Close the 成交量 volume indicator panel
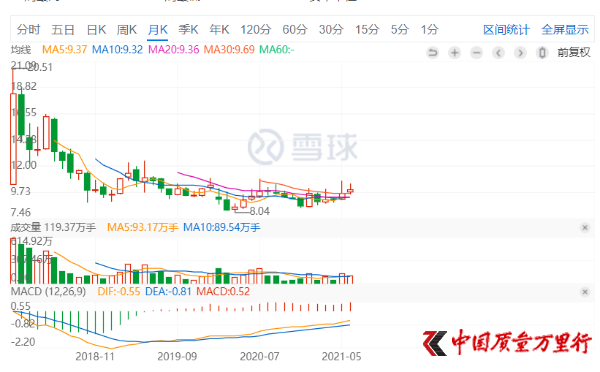600x372 pixels. (585, 228)
